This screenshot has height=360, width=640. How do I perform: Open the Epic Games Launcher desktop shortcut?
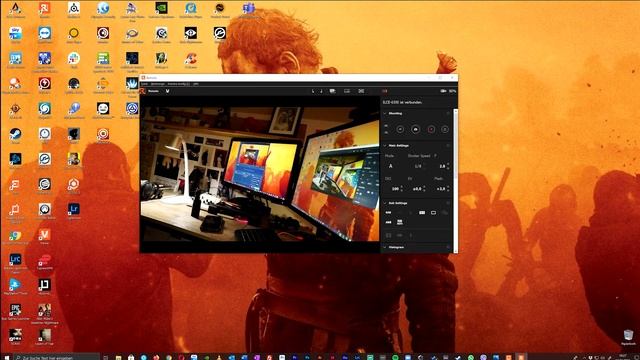click(x=15, y=312)
